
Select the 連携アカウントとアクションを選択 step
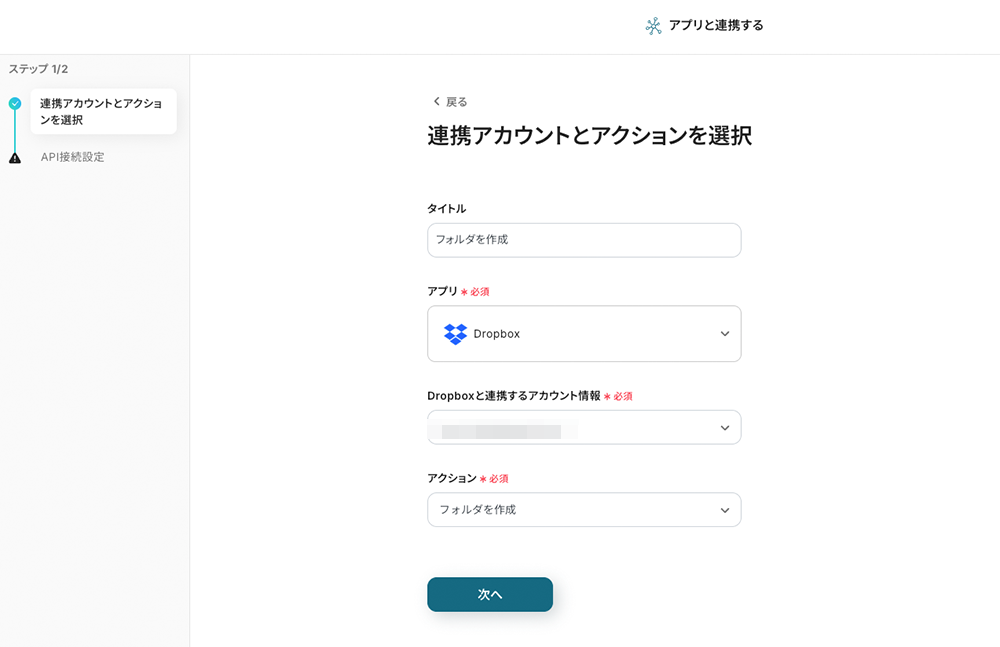[x=102, y=112]
